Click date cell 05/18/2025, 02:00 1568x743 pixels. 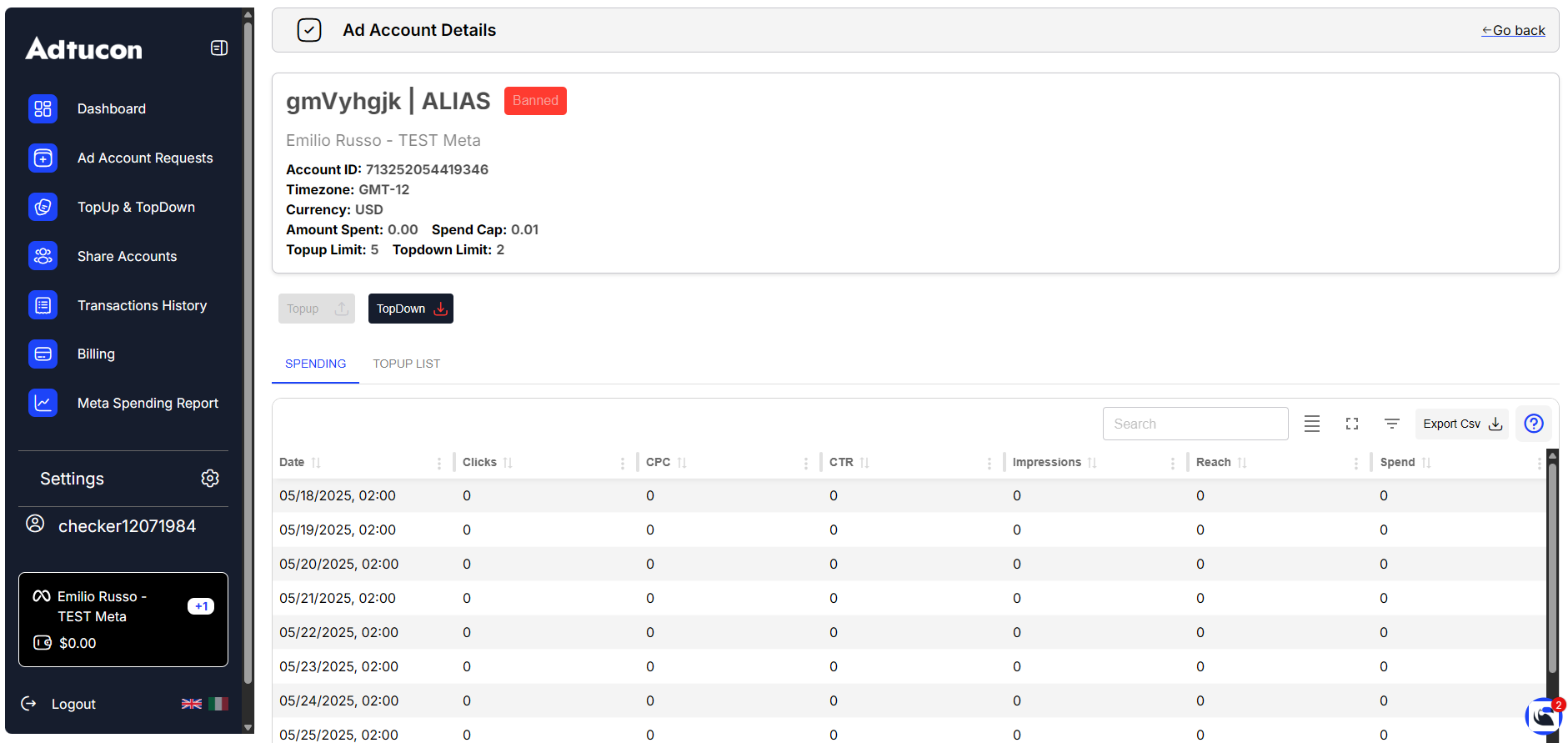click(x=338, y=495)
